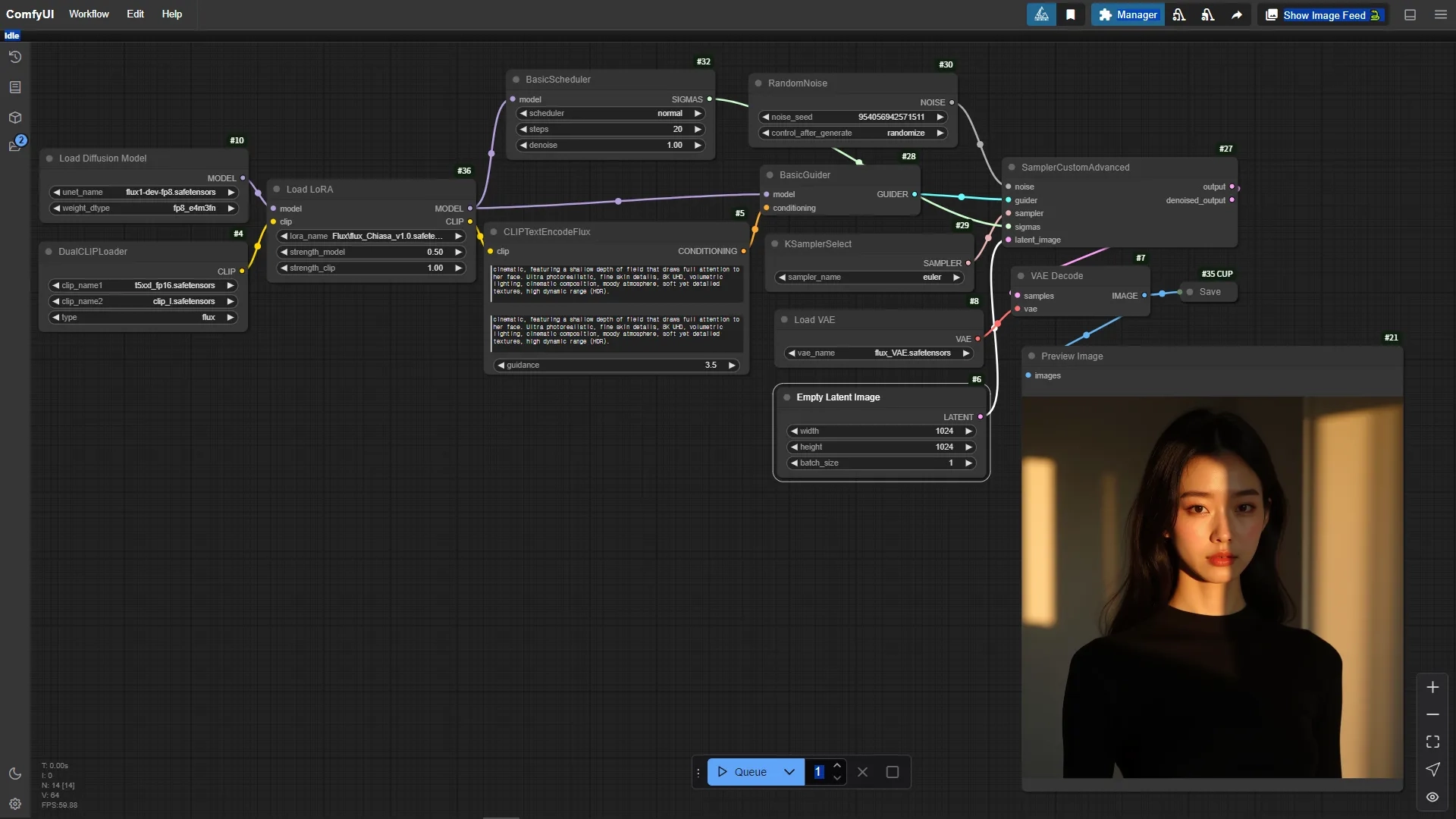
Task: Open the model library cube icon
Action: (14, 118)
